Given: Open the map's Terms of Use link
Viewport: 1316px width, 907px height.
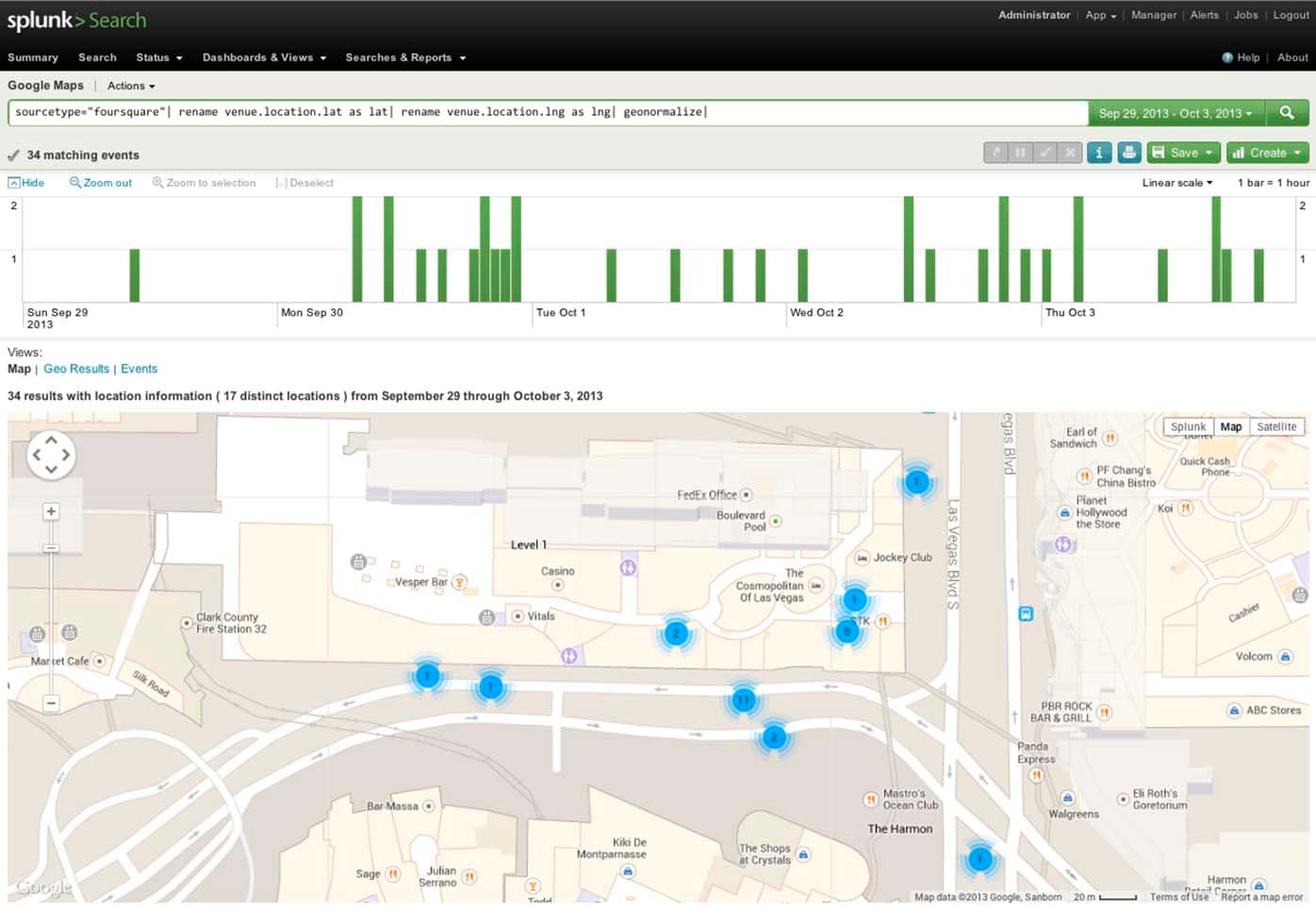Looking at the screenshot, I should click(1178, 898).
